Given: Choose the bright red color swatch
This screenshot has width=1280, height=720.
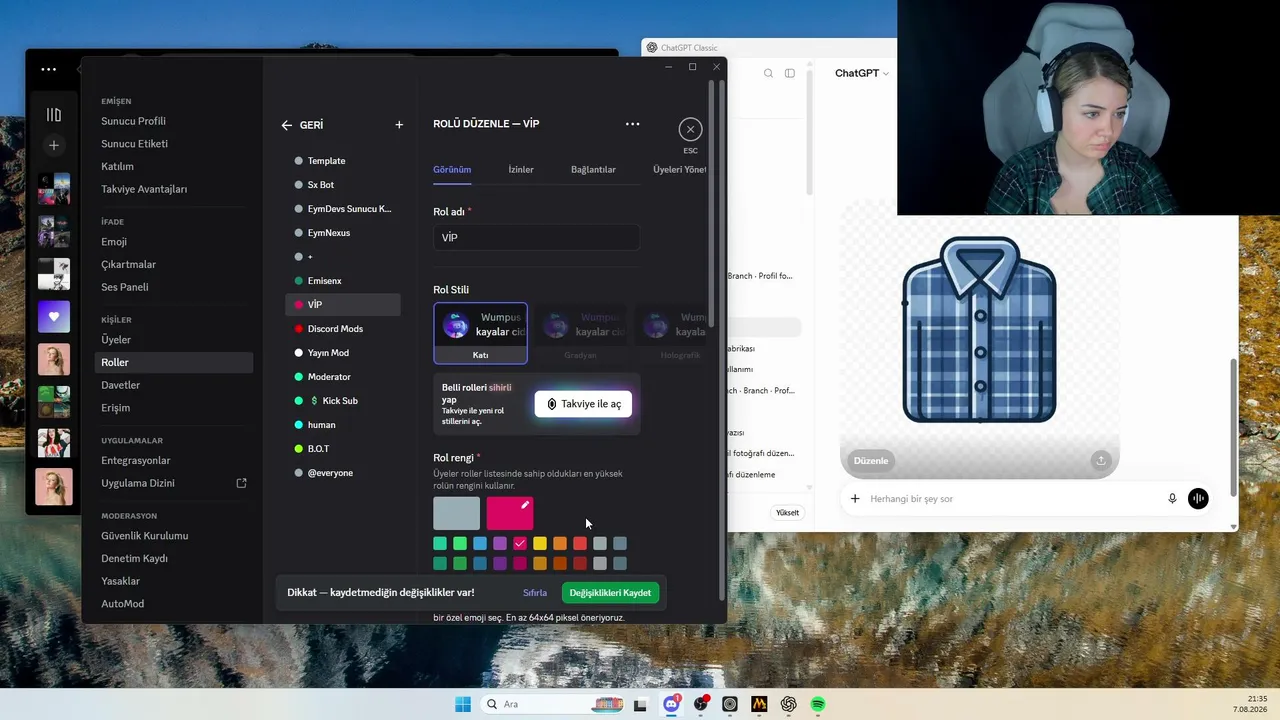Looking at the screenshot, I should click(580, 543).
